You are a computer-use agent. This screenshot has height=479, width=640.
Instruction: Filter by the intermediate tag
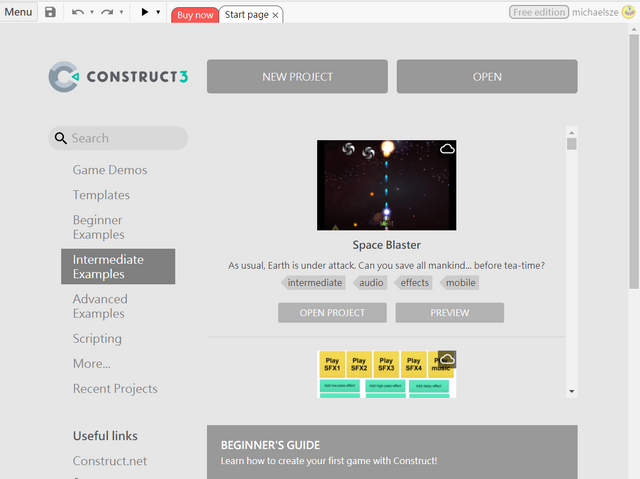(x=313, y=283)
